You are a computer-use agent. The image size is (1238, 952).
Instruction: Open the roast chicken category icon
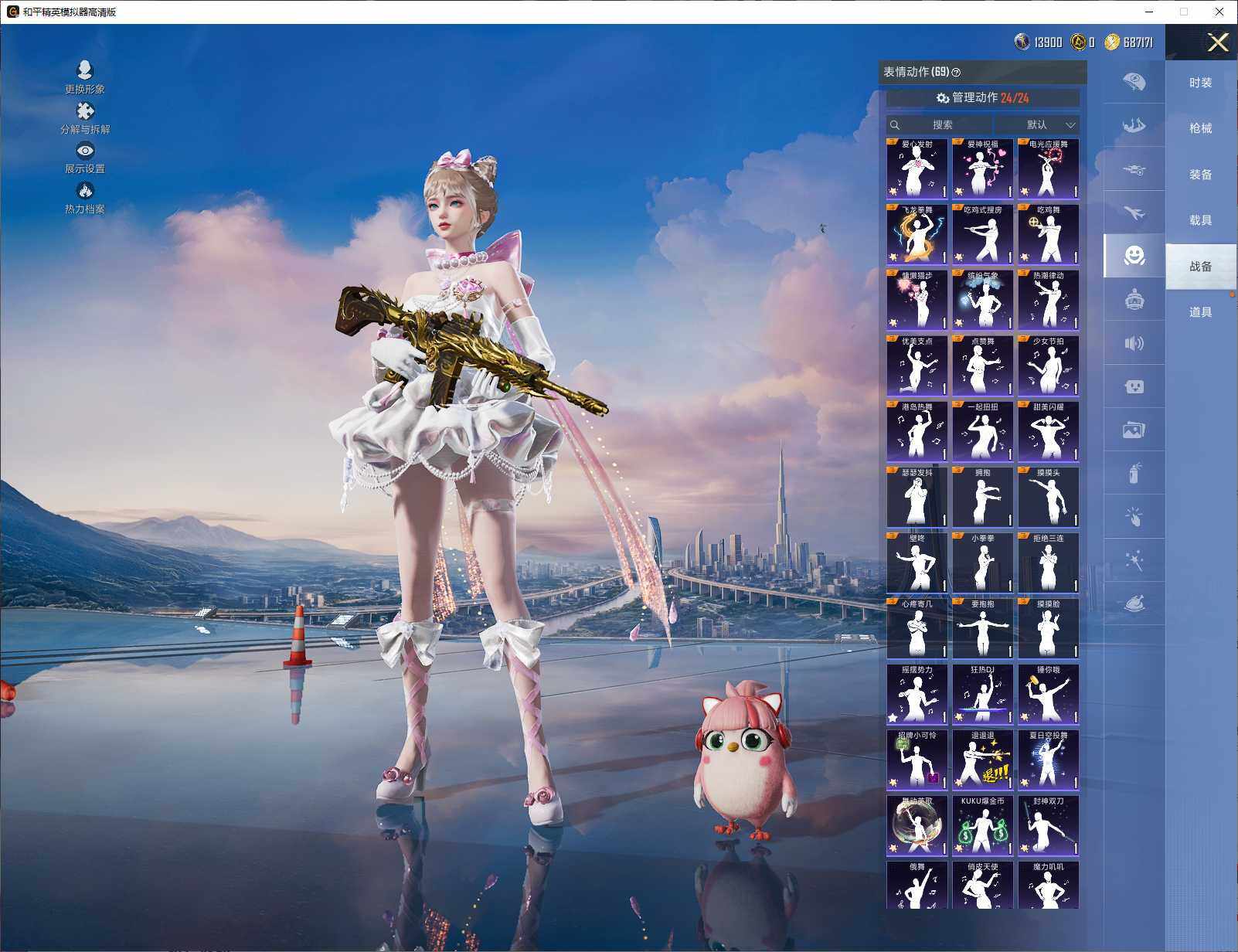(1134, 603)
